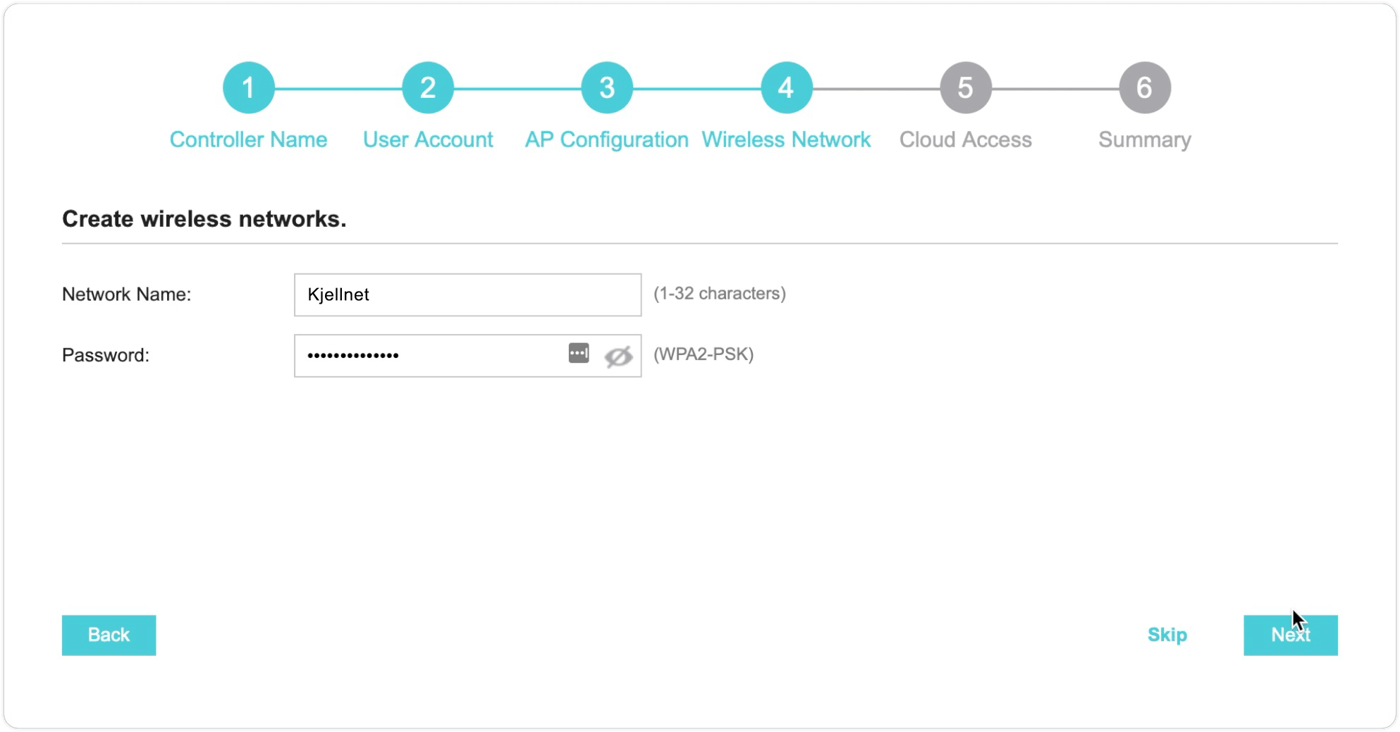This screenshot has height=732, width=1400.
Task: Click the "Network Name:" field label
Action: point(126,295)
